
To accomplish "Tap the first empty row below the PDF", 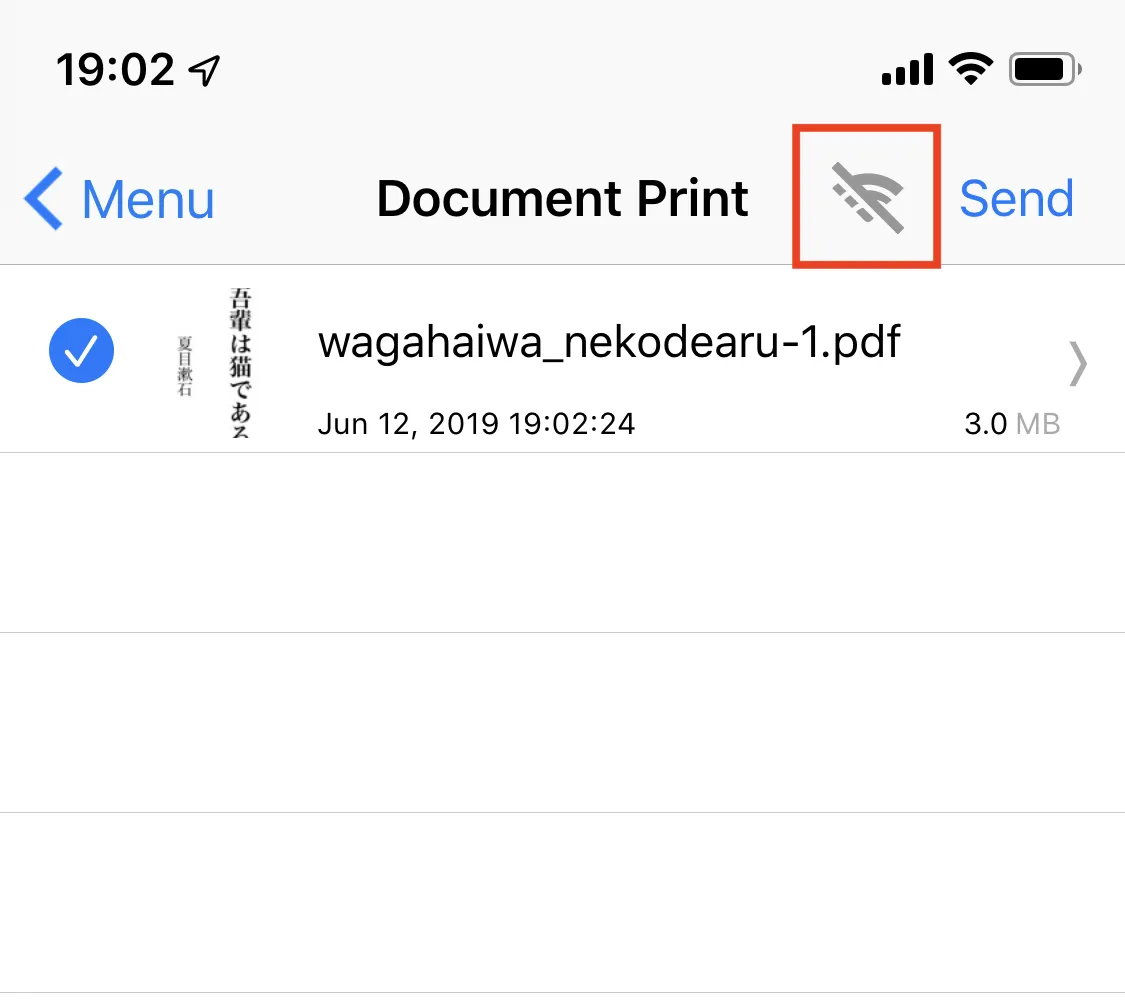I will tap(562, 542).
